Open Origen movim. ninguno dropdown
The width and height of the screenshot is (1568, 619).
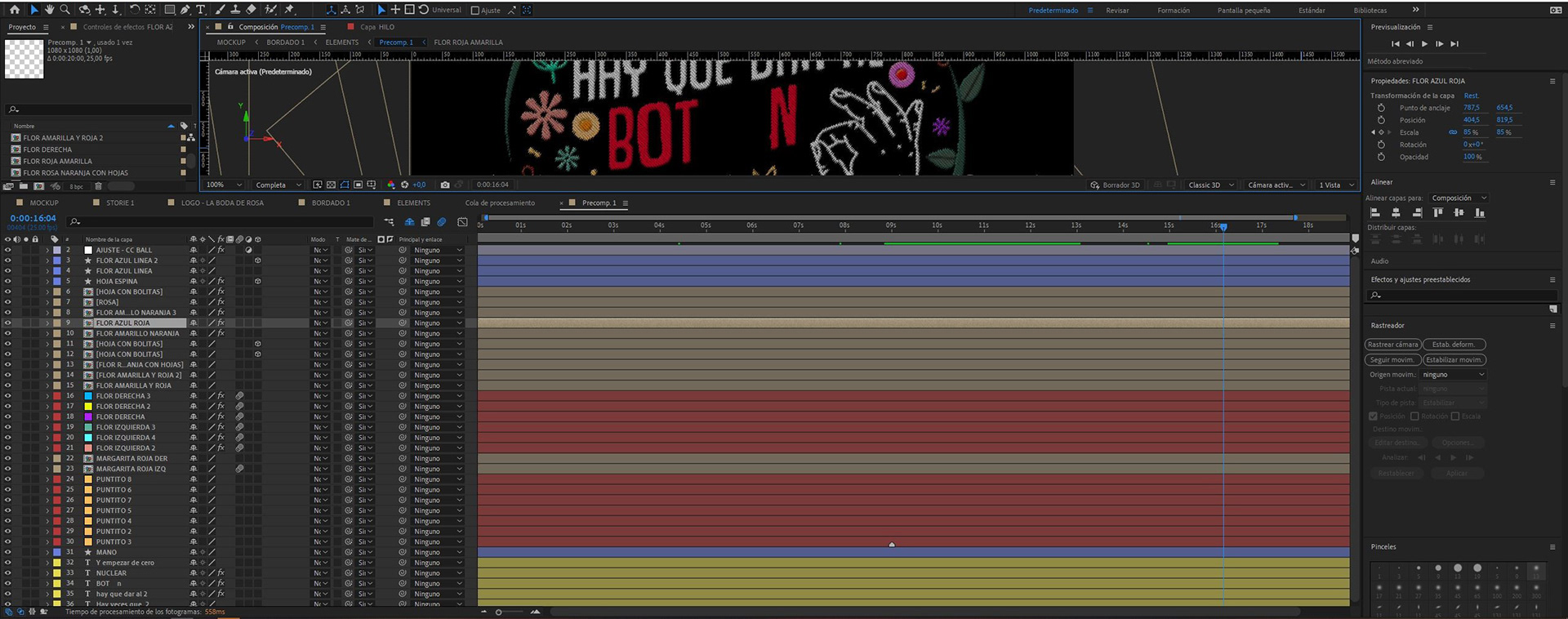pos(1453,375)
